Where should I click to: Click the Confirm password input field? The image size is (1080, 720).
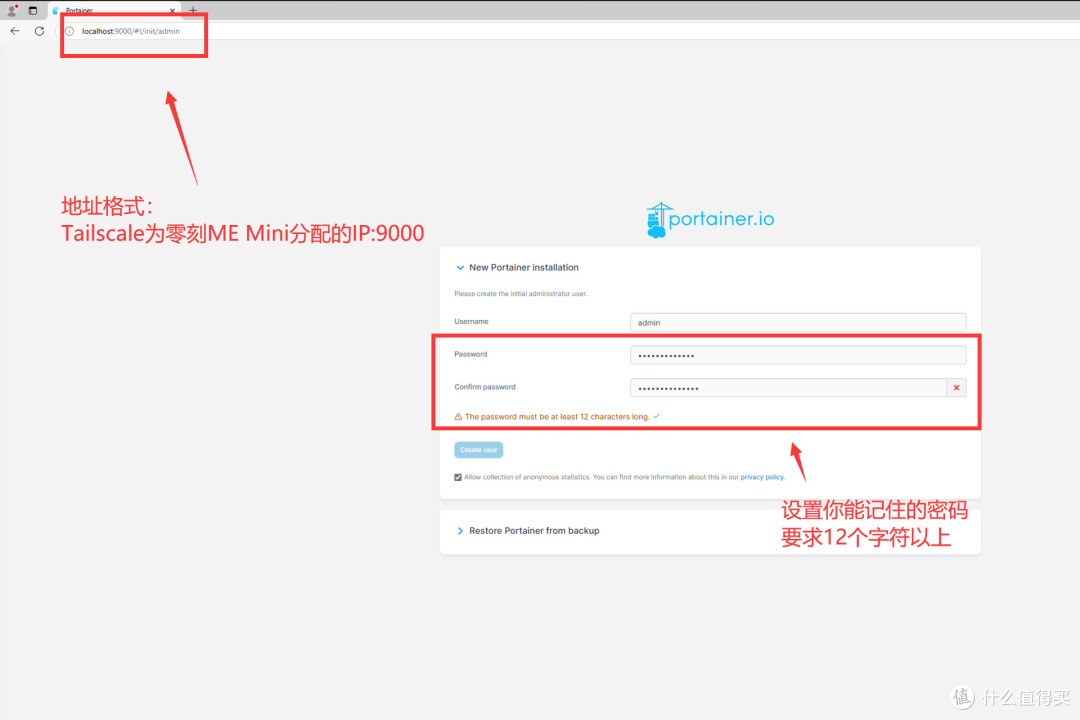pyautogui.click(x=788, y=387)
